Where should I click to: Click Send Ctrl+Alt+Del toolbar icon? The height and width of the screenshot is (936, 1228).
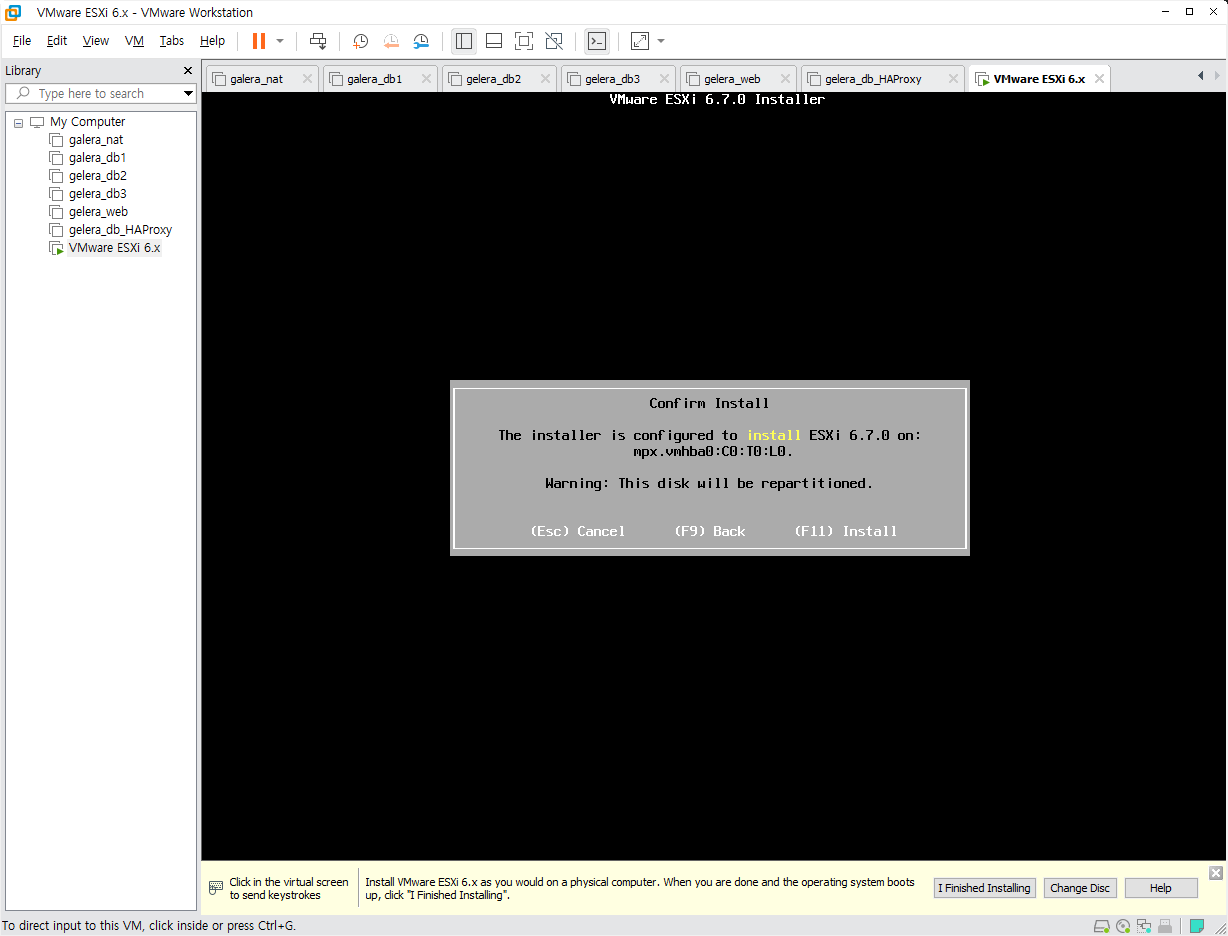pyautogui.click(x=318, y=41)
